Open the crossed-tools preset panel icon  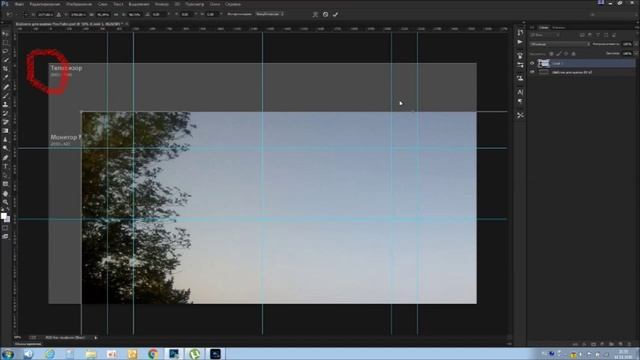click(520, 116)
